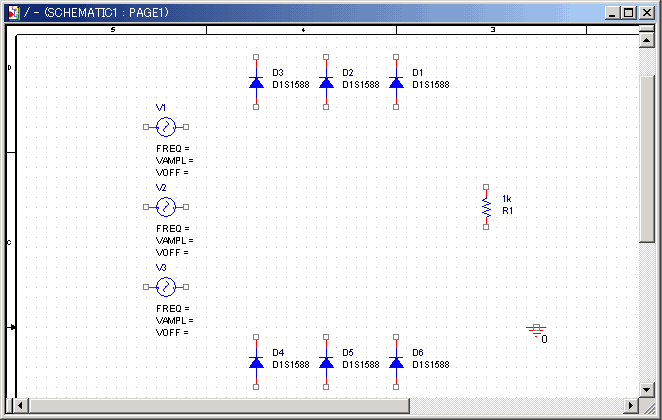Click the horizontal scrollbar left arrow

23,404
